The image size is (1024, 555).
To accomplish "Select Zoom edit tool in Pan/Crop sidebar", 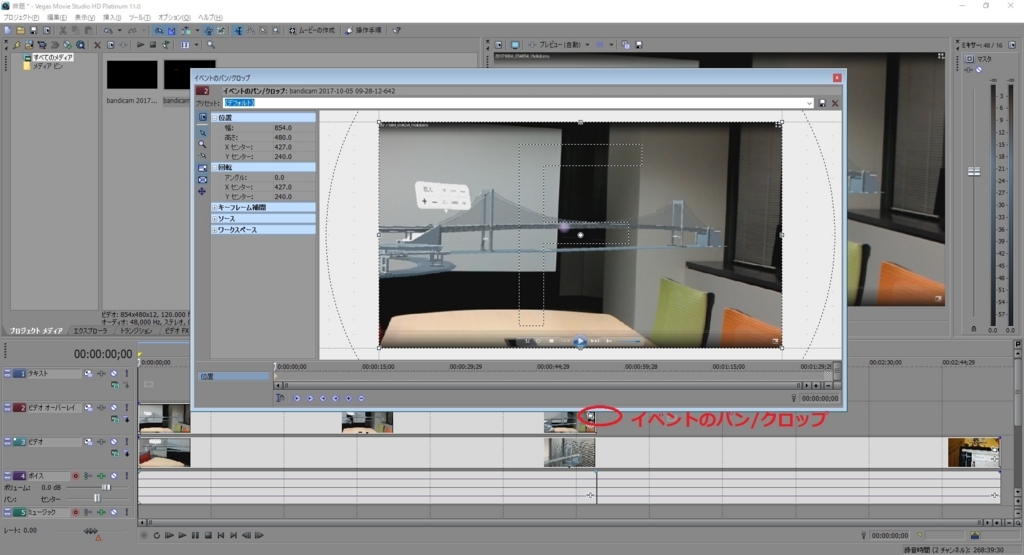I will pyautogui.click(x=202, y=144).
